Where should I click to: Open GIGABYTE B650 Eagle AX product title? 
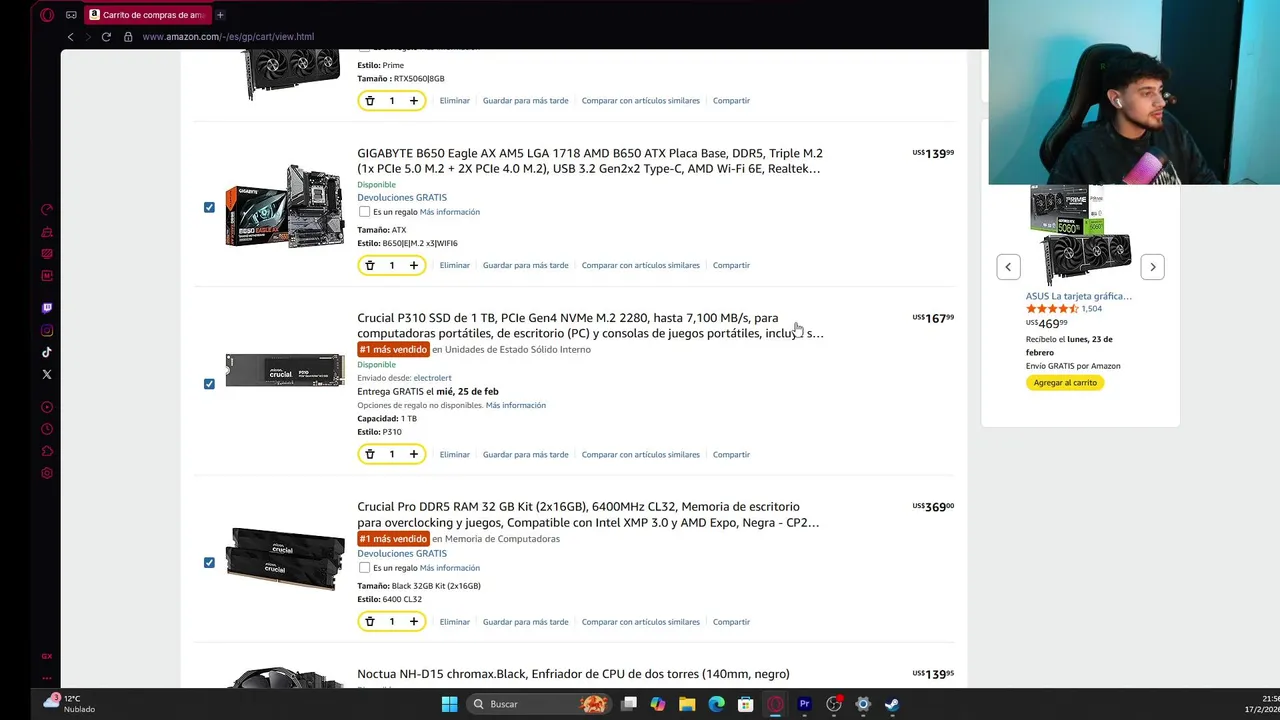(590, 161)
